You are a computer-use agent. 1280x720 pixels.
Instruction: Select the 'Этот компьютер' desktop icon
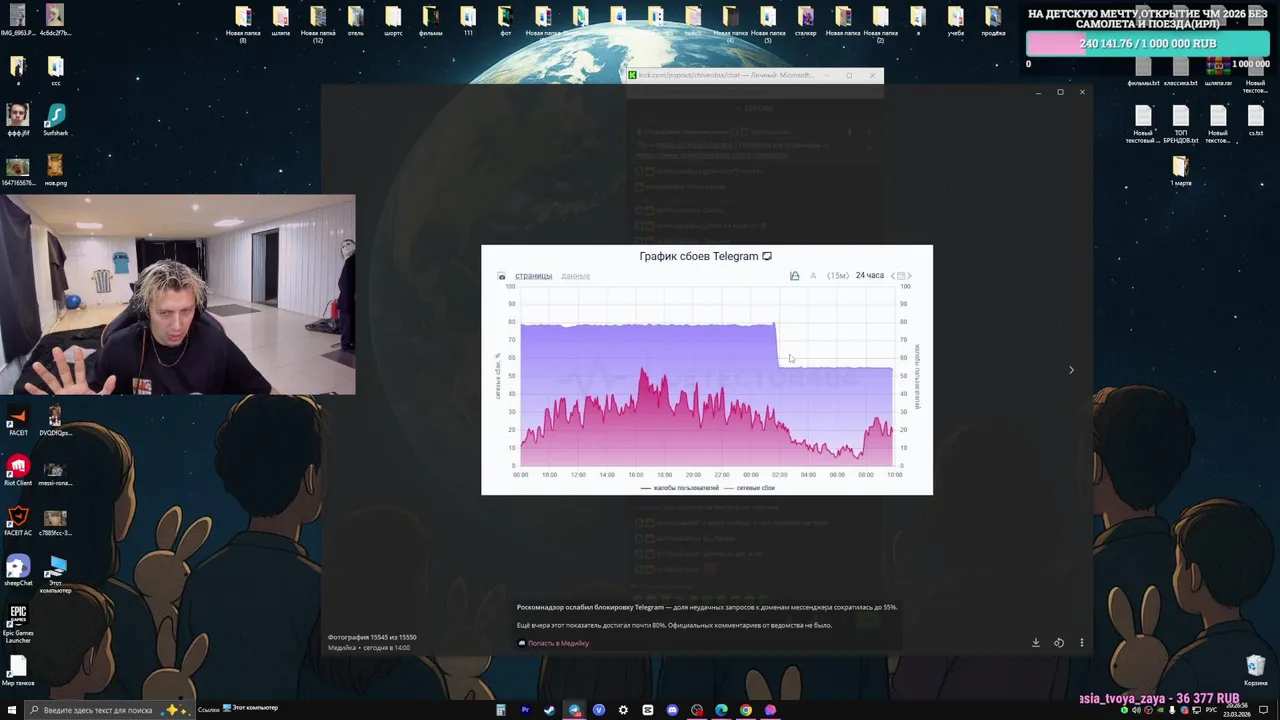pyautogui.click(x=56, y=575)
